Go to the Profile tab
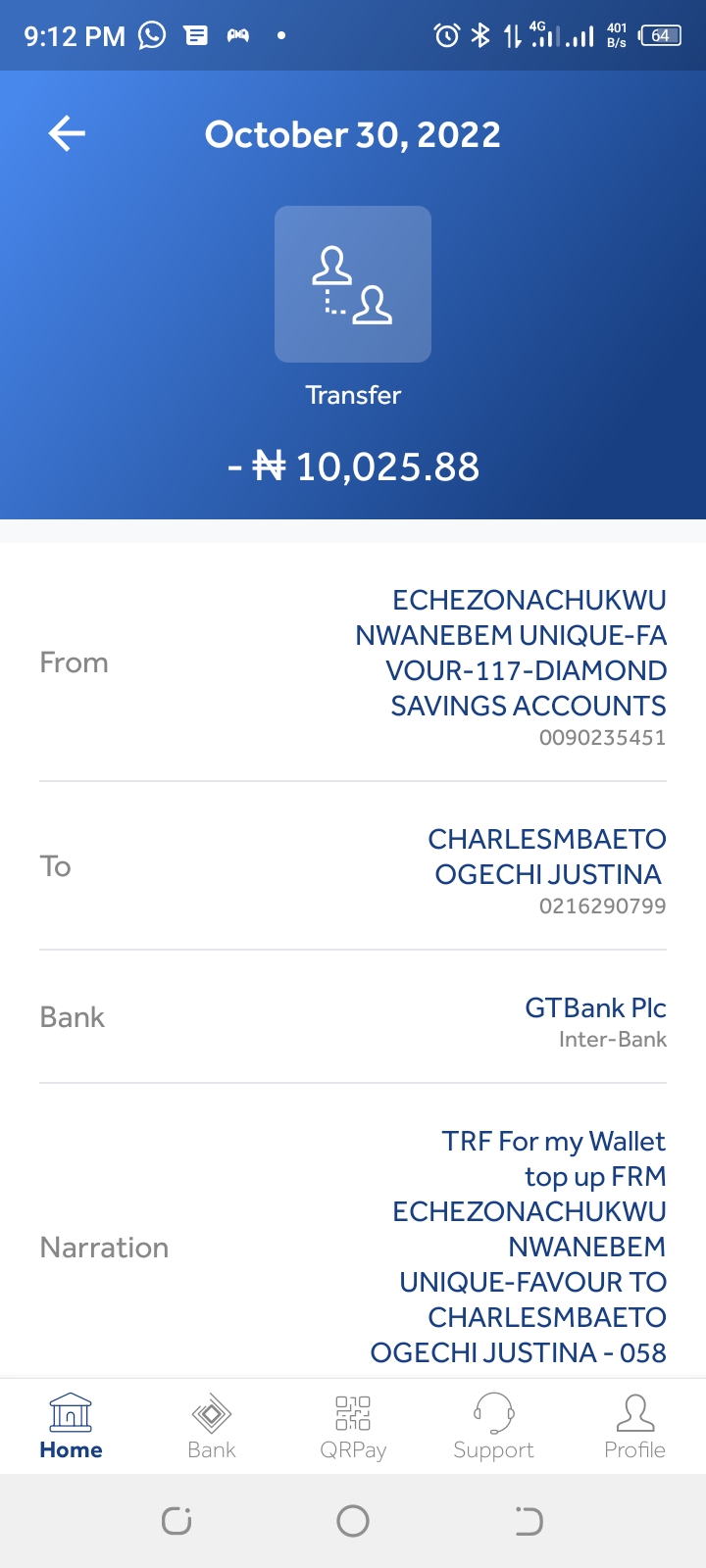The width and height of the screenshot is (706, 1568). tap(634, 1427)
